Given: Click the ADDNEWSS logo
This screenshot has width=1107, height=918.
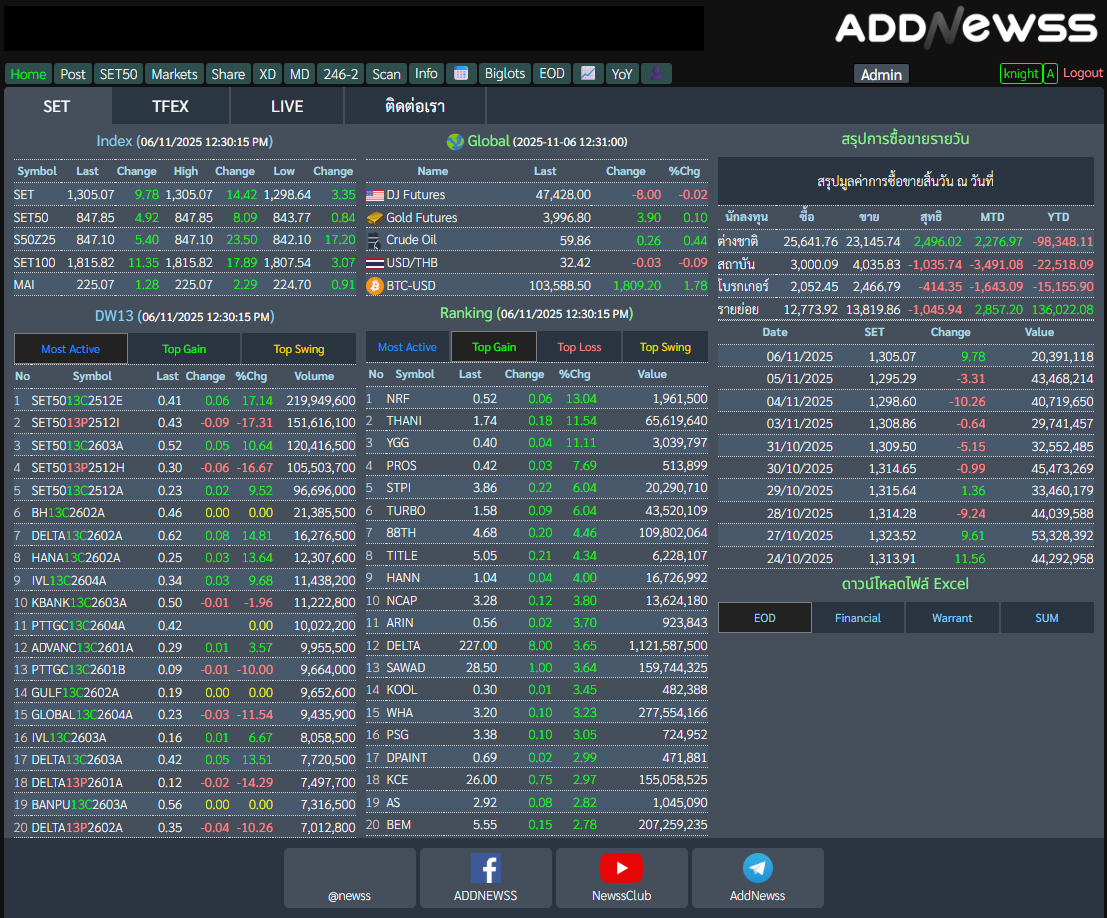Looking at the screenshot, I should tap(966, 28).
